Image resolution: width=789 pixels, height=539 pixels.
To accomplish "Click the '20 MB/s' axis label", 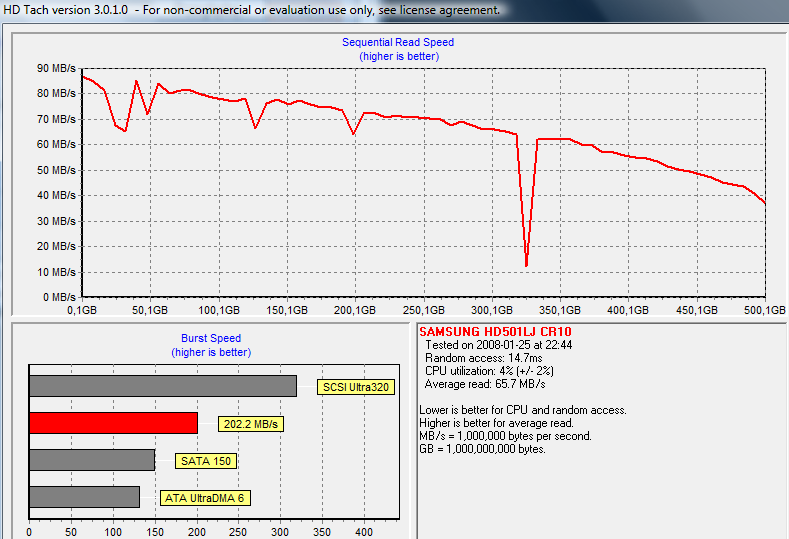I will pos(56,246).
